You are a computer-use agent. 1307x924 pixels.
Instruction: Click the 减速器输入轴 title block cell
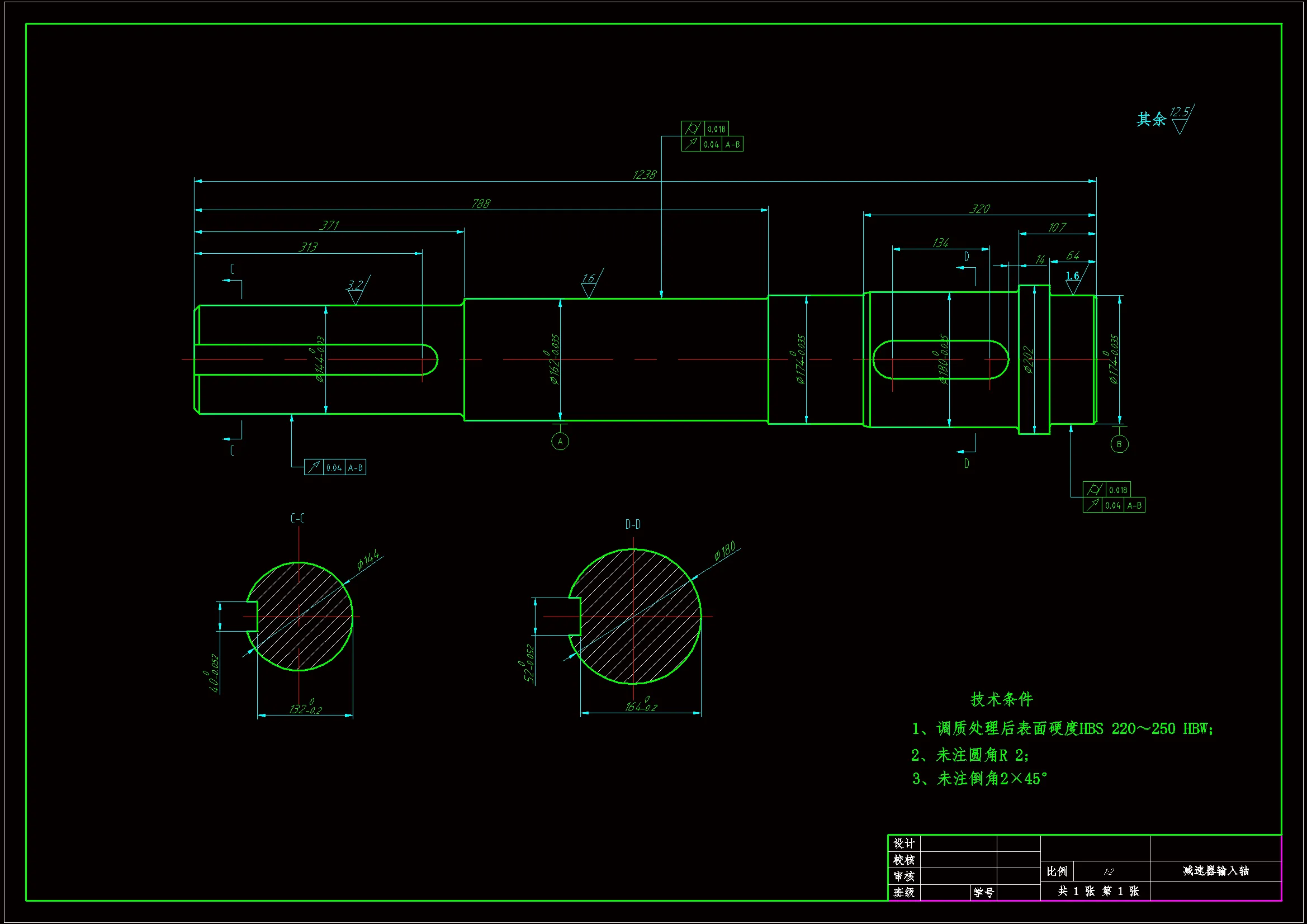(x=1215, y=870)
